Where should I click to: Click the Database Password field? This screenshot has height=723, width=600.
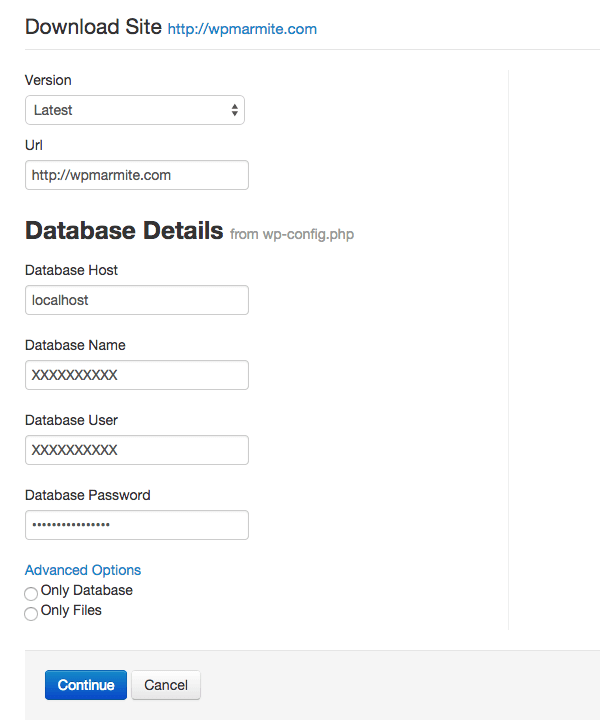pyautogui.click(x=137, y=525)
